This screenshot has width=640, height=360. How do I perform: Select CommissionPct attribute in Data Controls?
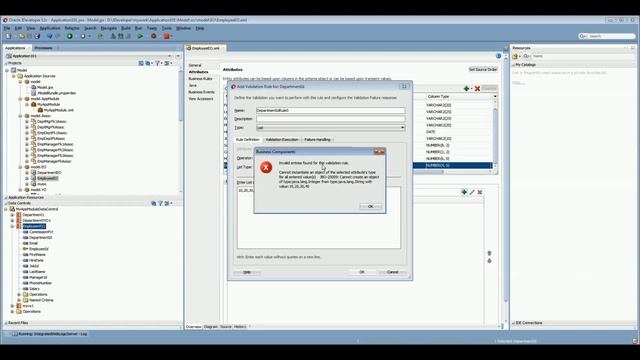click(x=41, y=232)
